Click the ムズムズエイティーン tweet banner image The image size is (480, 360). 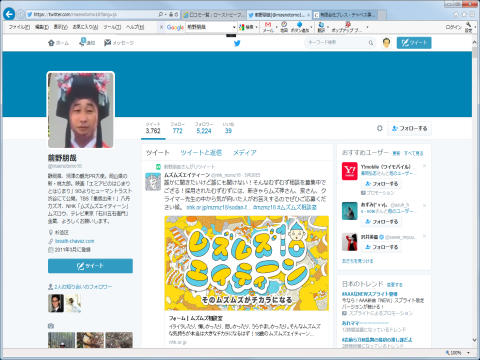tap(247, 263)
